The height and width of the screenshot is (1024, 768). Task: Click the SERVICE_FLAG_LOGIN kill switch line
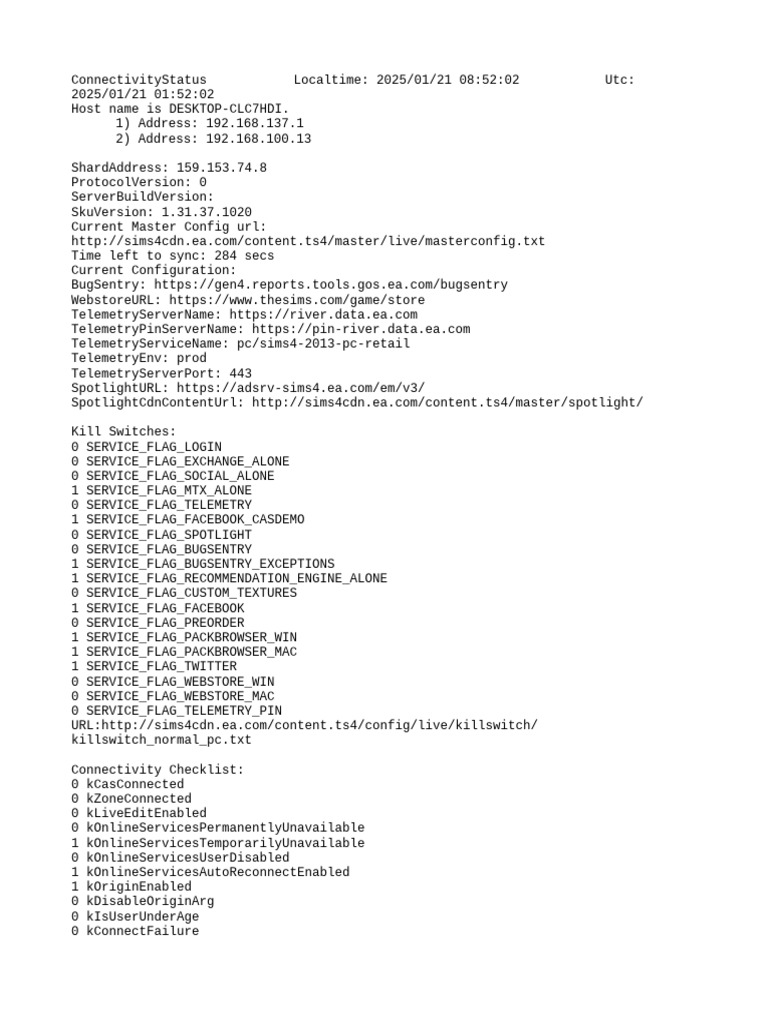pyautogui.click(x=146, y=447)
